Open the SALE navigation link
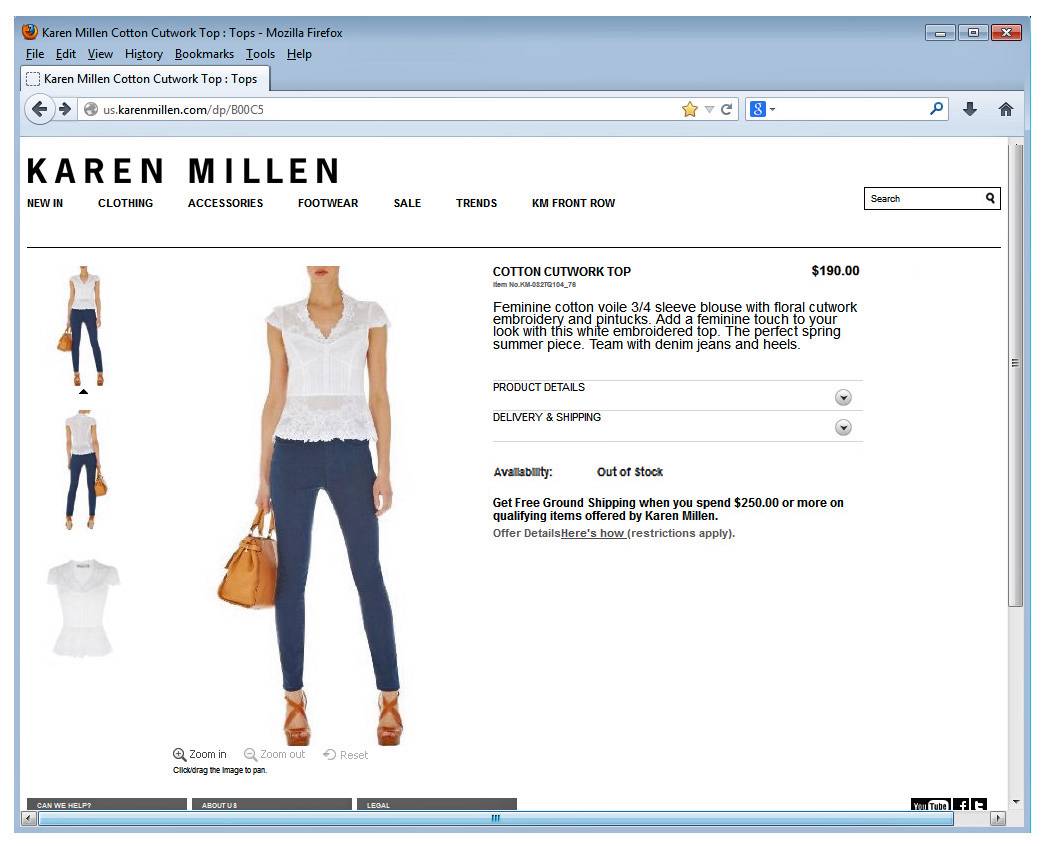Image resolution: width=1043 pixels, height=846 pixels. (407, 203)
